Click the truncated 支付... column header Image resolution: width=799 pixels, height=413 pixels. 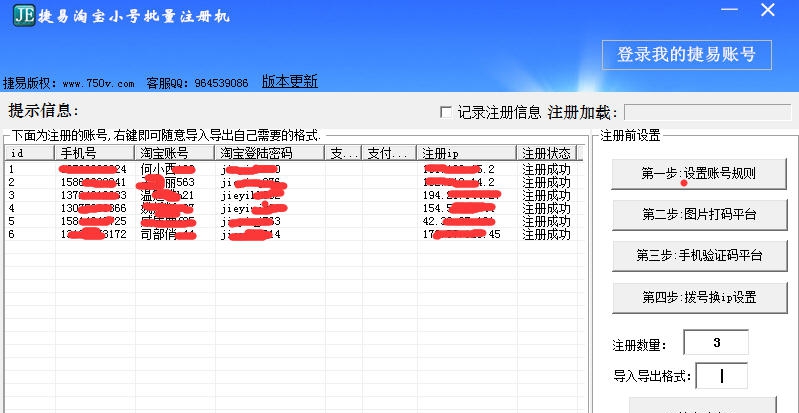click(x=389, y=152)
